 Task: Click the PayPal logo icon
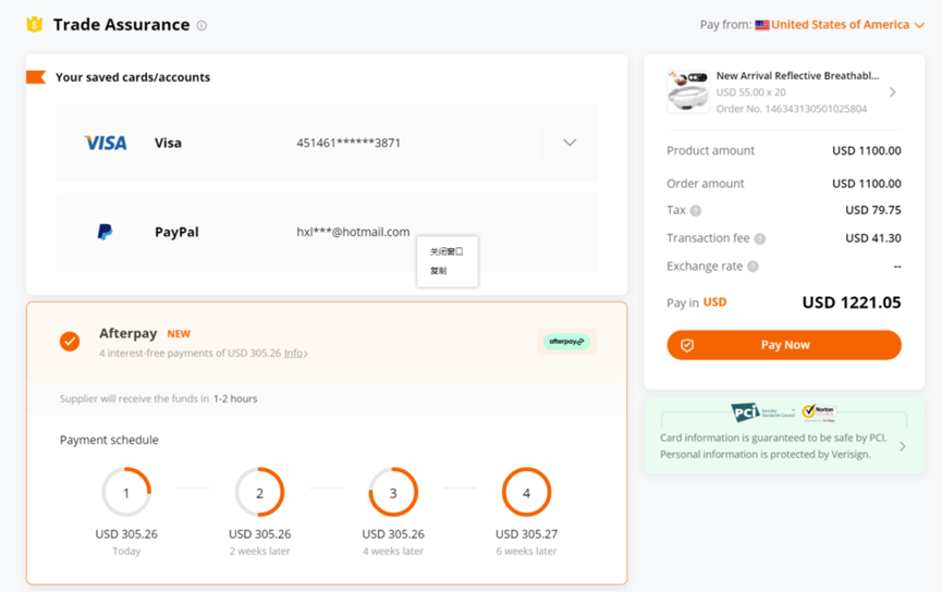[x=105, y=232]
